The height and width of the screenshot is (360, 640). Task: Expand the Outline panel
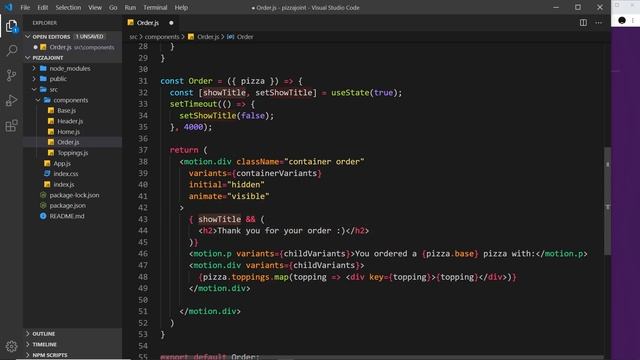tap(28, 333)
